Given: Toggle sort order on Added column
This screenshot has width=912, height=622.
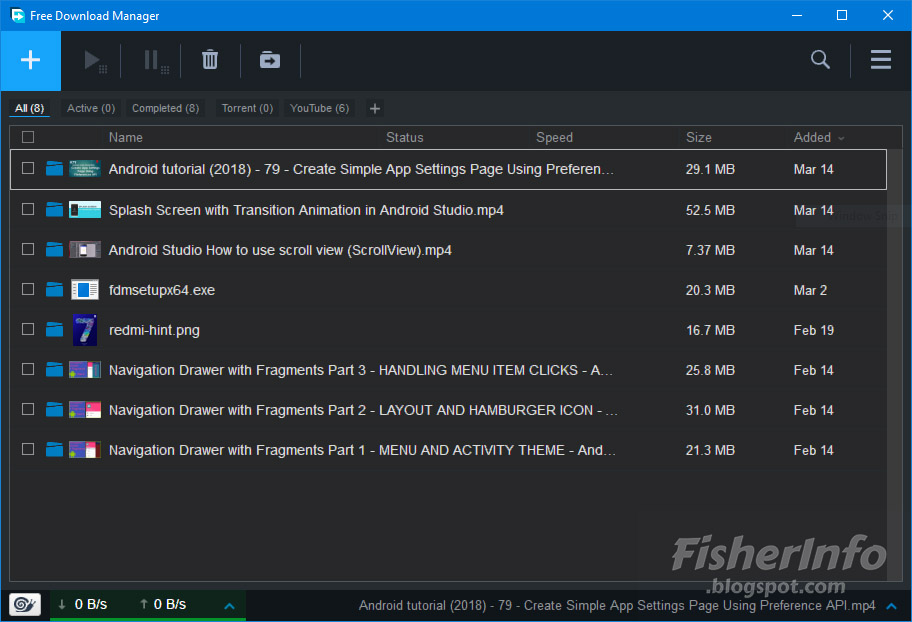Looking at the screenshot, I should 819,137.
